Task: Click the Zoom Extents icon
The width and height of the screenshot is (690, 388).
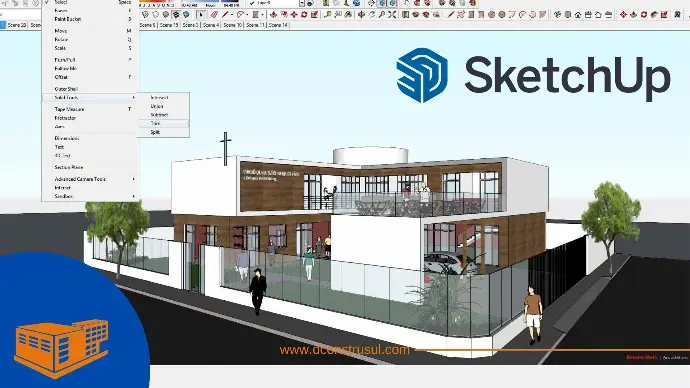Action: (x=392, y=15)
